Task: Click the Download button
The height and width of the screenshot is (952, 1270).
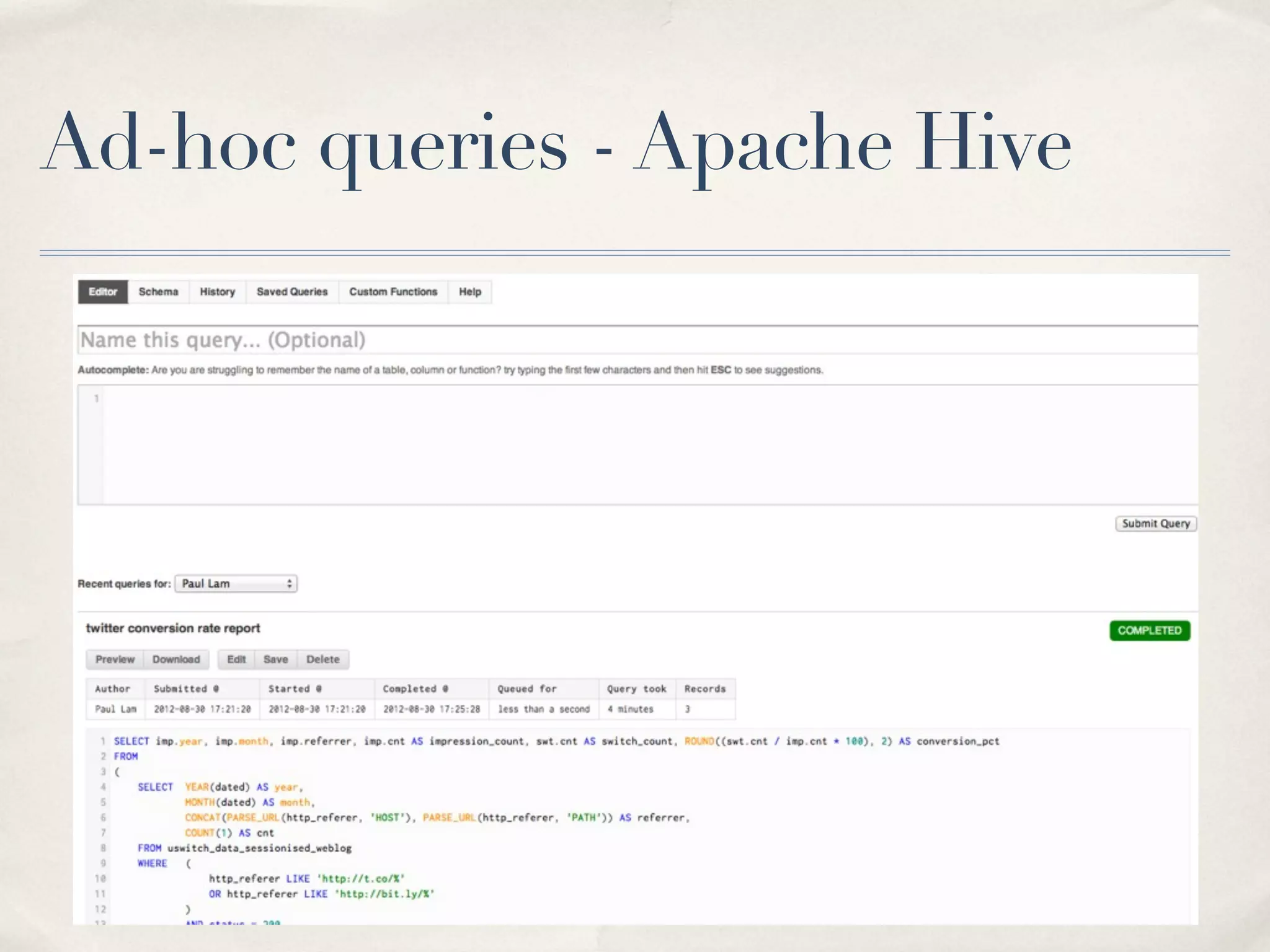Action: click(176, 659)
